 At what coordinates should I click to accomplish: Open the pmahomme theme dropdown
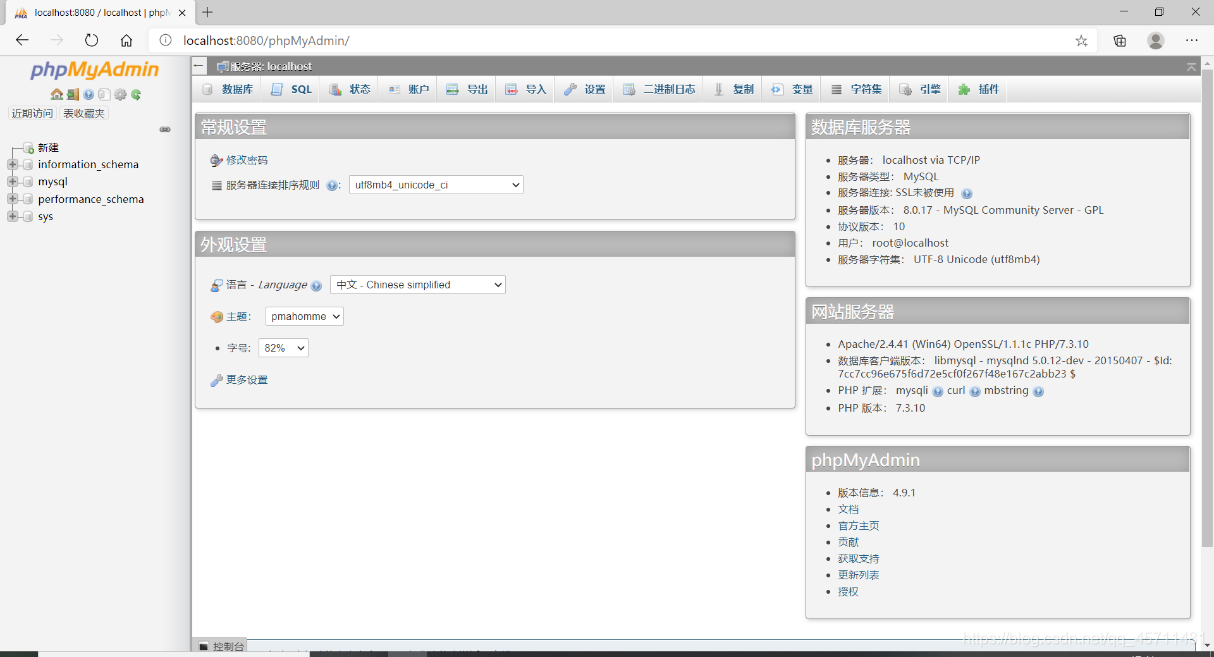pos(304,316)
